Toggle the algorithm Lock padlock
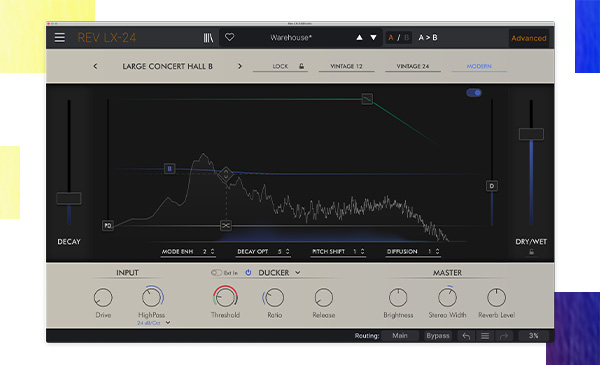 302,66
